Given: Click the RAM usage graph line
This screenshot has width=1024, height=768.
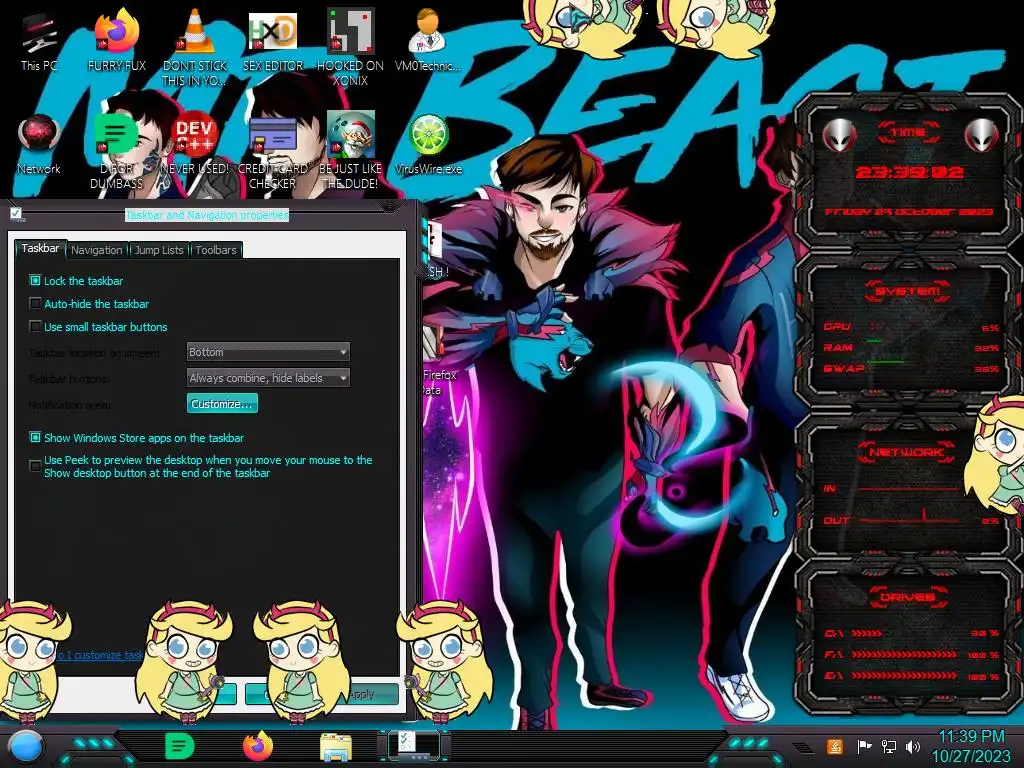Looking at the screenshot, I should (x=874, y=342).
